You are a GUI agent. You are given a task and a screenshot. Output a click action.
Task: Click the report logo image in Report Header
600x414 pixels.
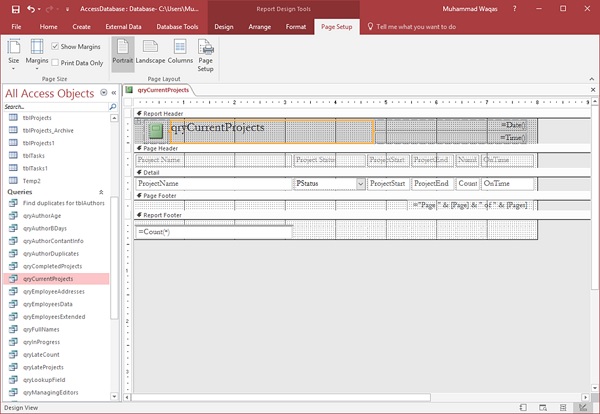point(156,130)
